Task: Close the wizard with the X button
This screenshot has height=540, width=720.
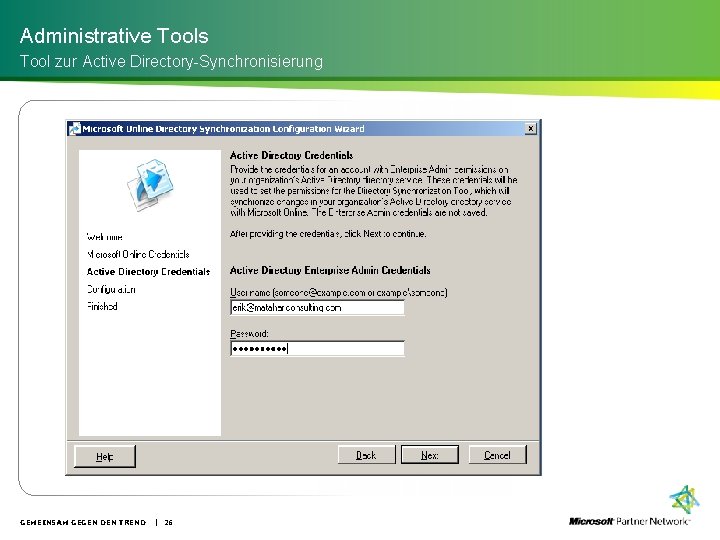Action: [x=530, y=129]
